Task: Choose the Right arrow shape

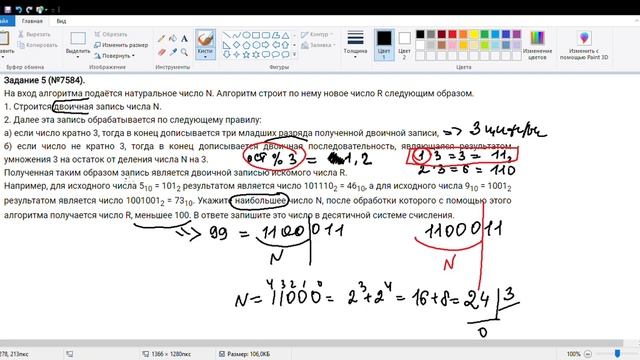Action: tap(266, 45)
